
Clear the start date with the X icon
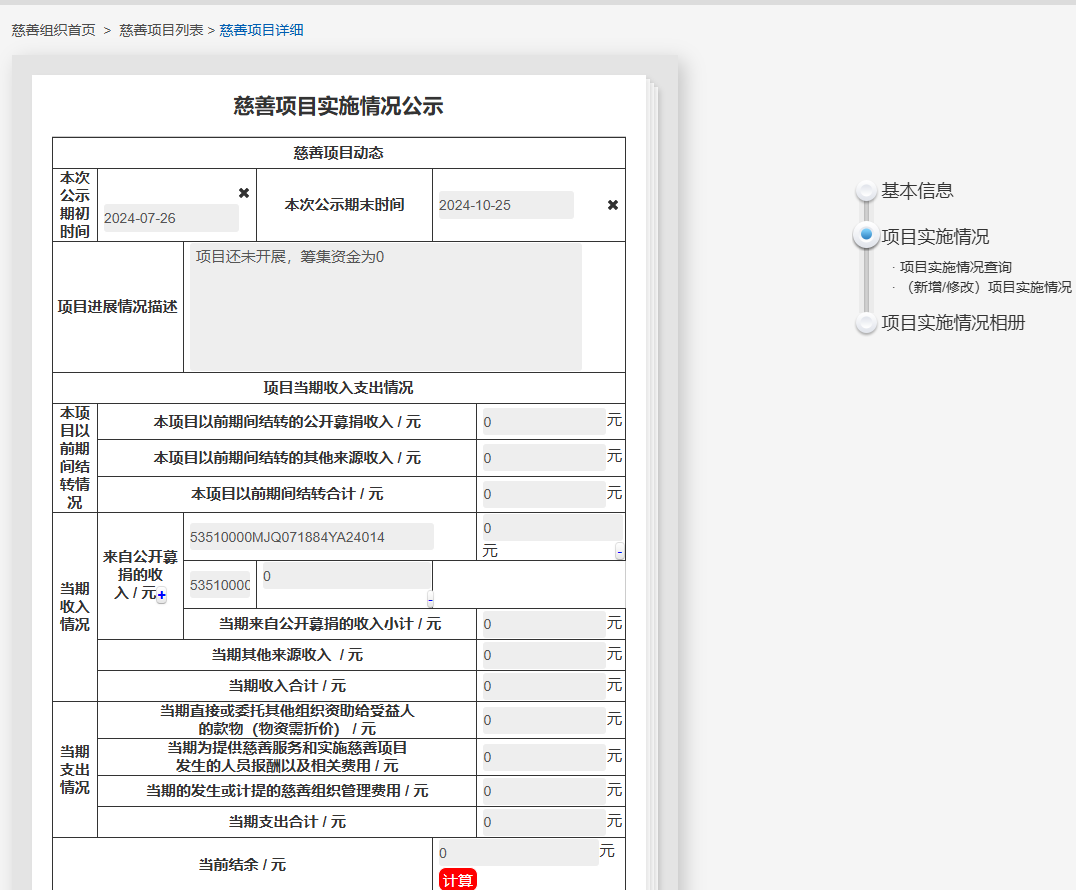tap(243, 193)
